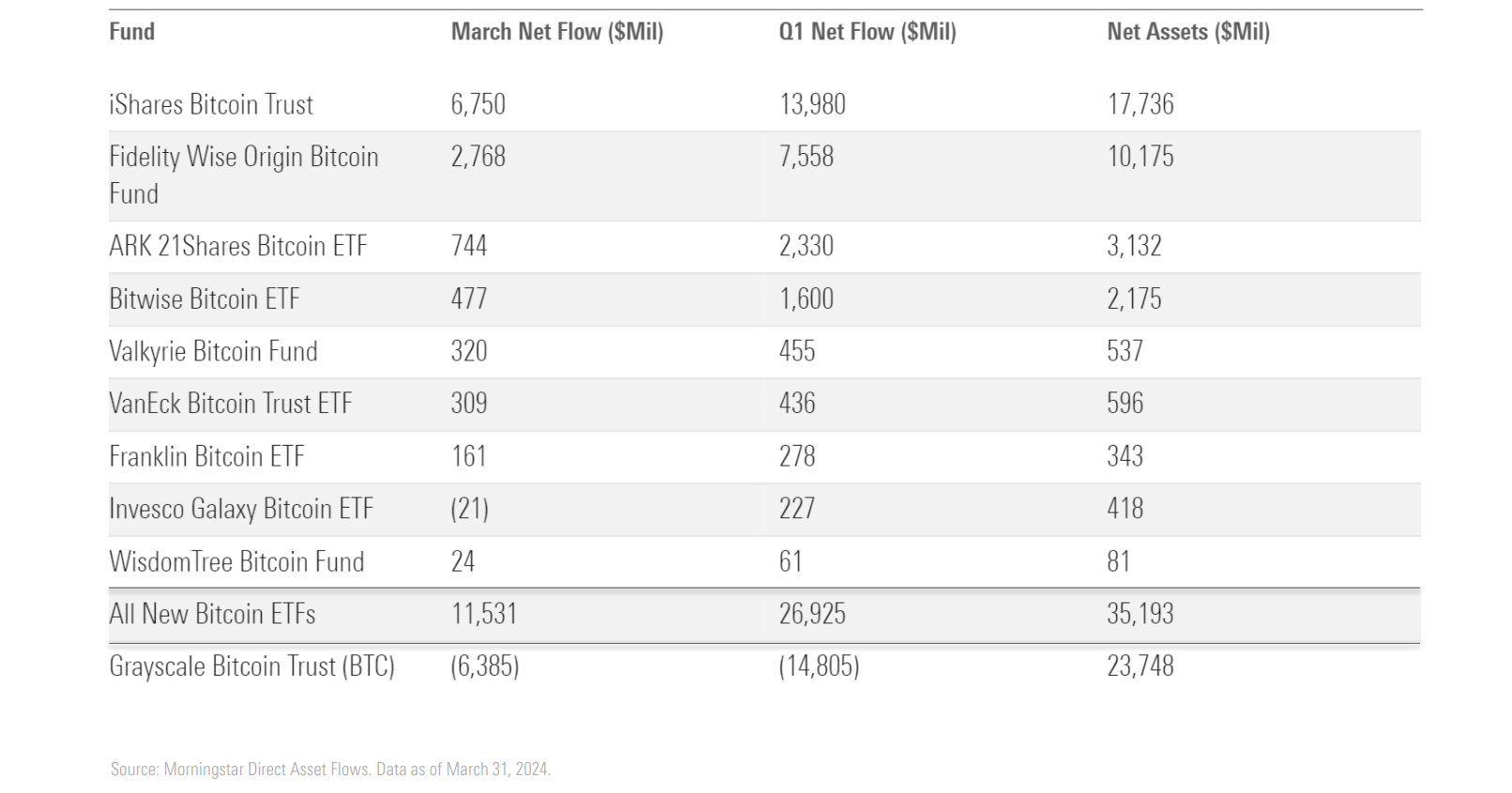
Task: Click the Grayscale Bitcoin Trust (BTC) label
Action: pyautogui.click(x=251, y=666)
